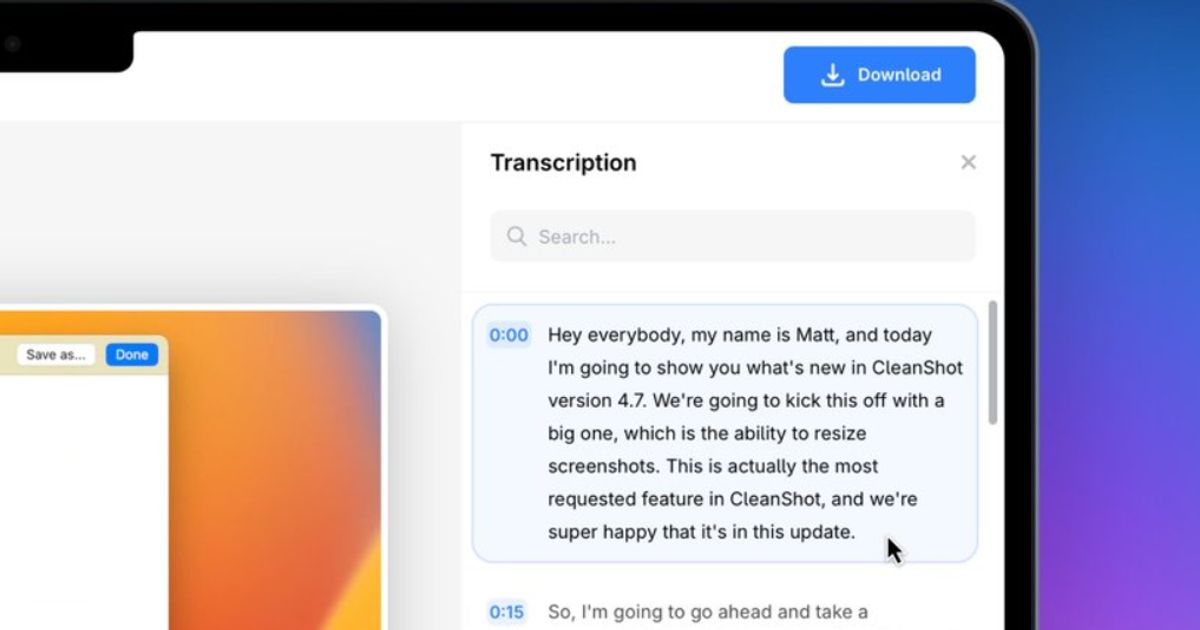Click the Save as... button in preview
This screenshot has height=630, width=1200.
tap(55, 355)
